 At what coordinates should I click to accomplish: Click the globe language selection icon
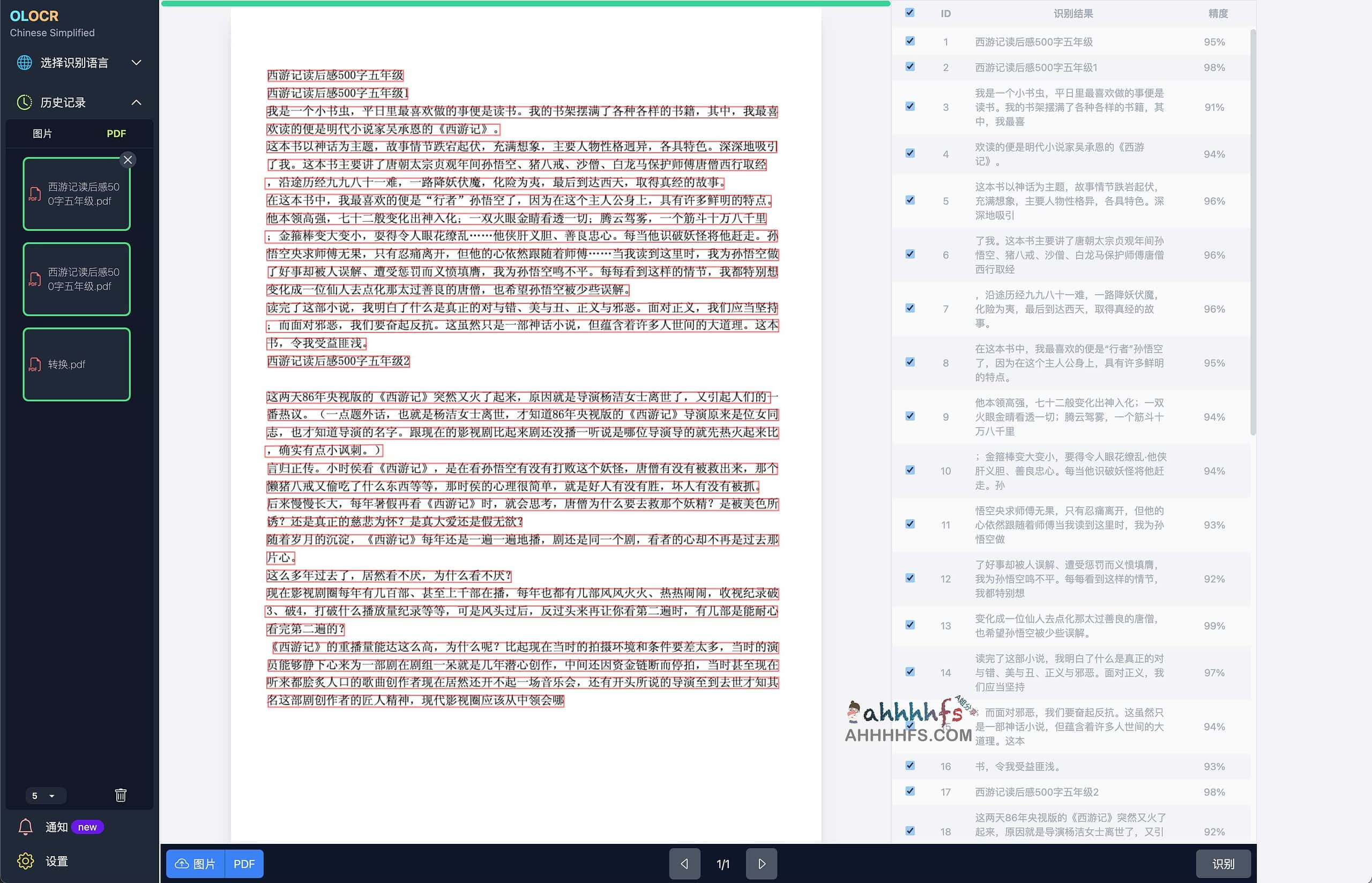pyautogui.click(x=24, y=63)
